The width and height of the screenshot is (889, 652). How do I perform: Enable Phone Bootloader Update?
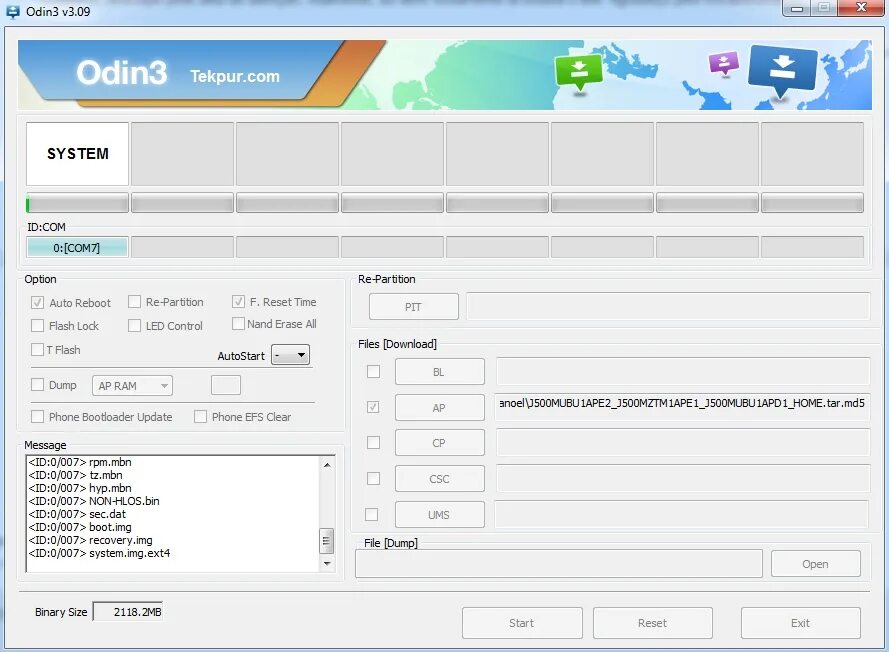[37, 416]
